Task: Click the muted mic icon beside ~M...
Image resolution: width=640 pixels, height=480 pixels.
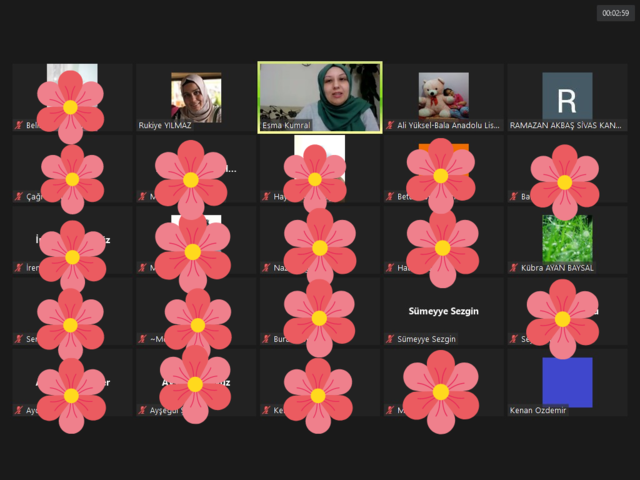Action: point(142,339)
